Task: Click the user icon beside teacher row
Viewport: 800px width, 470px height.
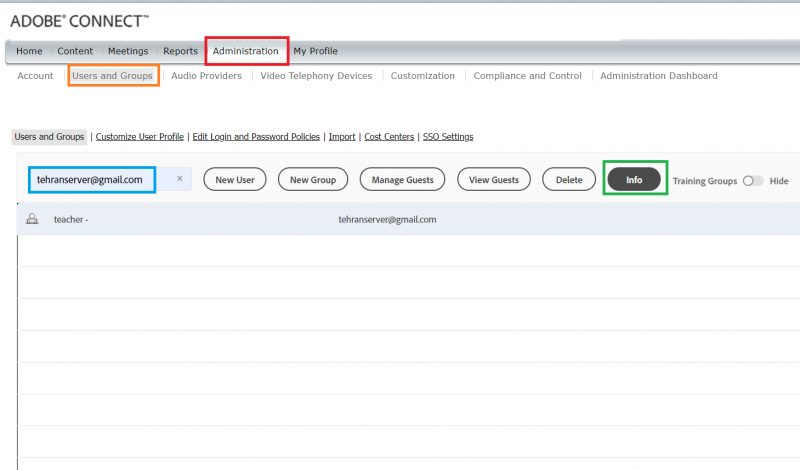Action: coord(32,219)
